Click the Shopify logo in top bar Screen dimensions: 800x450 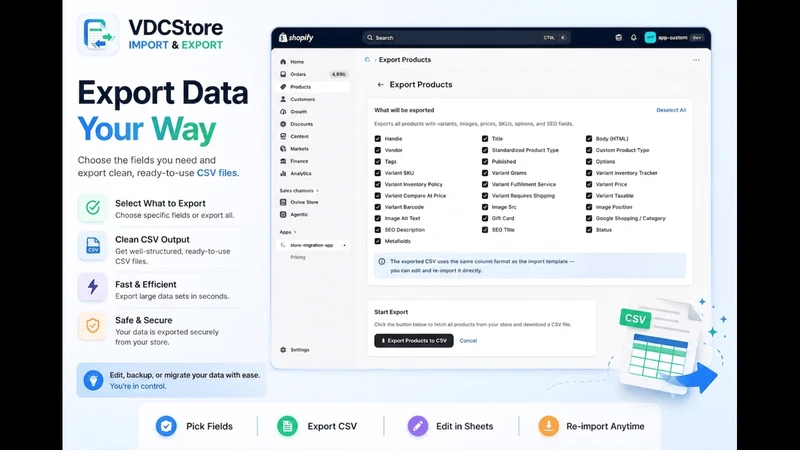296,38
